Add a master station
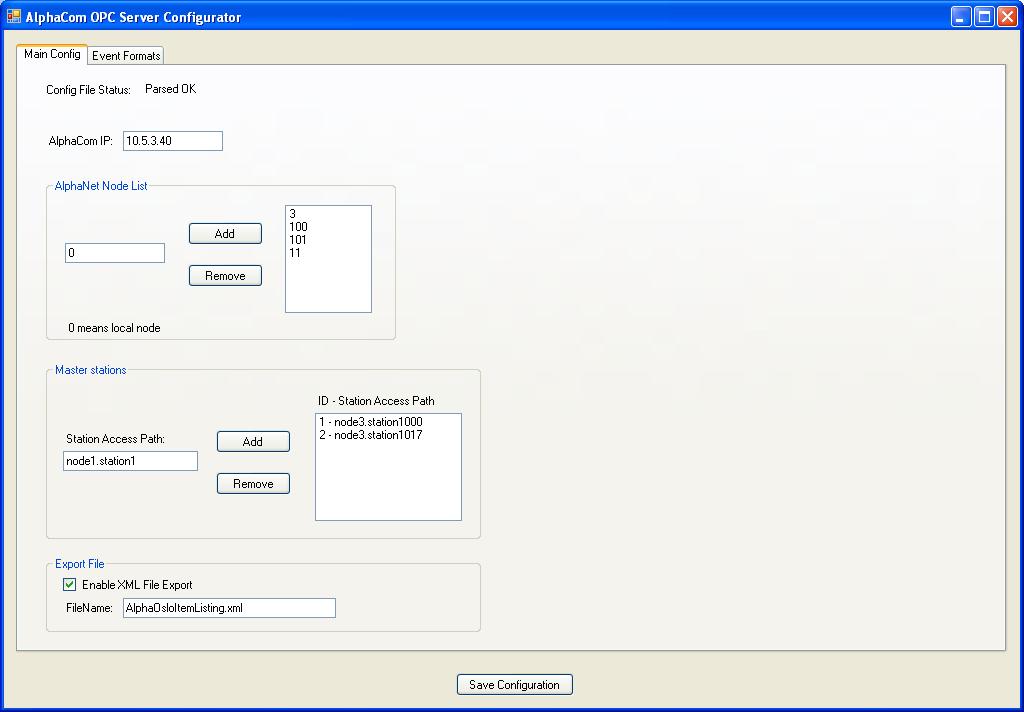The width and height of the screenshot is (1024, 712). (x=253, y=442)
